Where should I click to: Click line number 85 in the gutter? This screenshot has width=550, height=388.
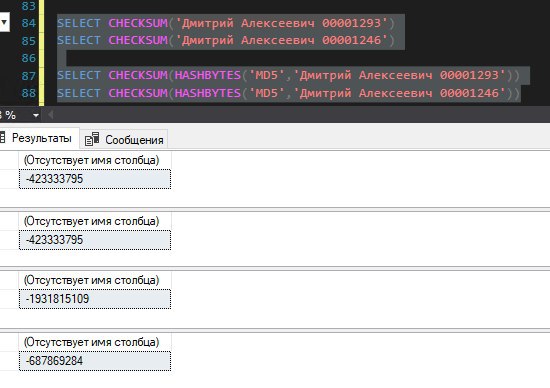[29, 41]
